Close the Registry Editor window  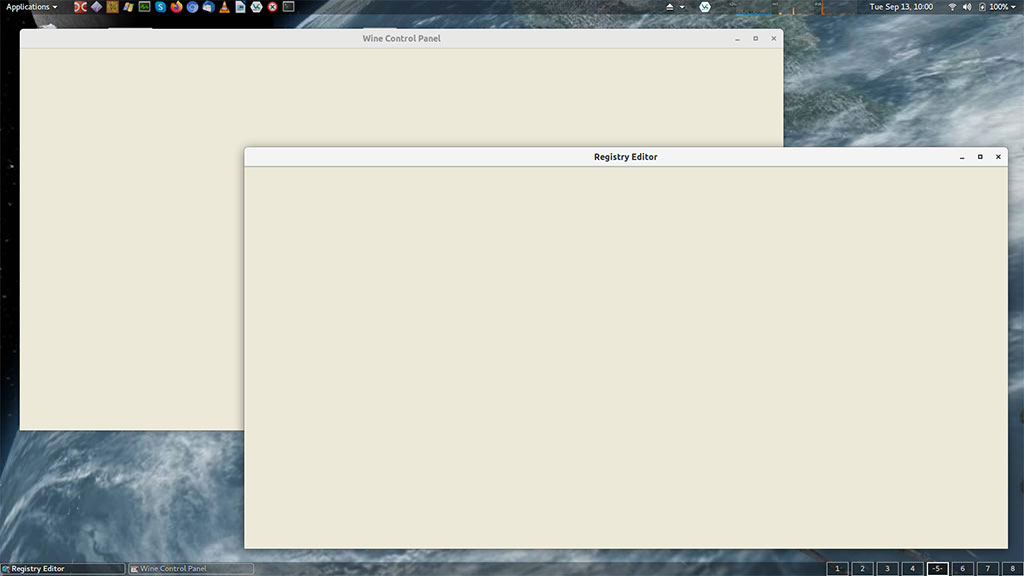[x=999, y=157]
